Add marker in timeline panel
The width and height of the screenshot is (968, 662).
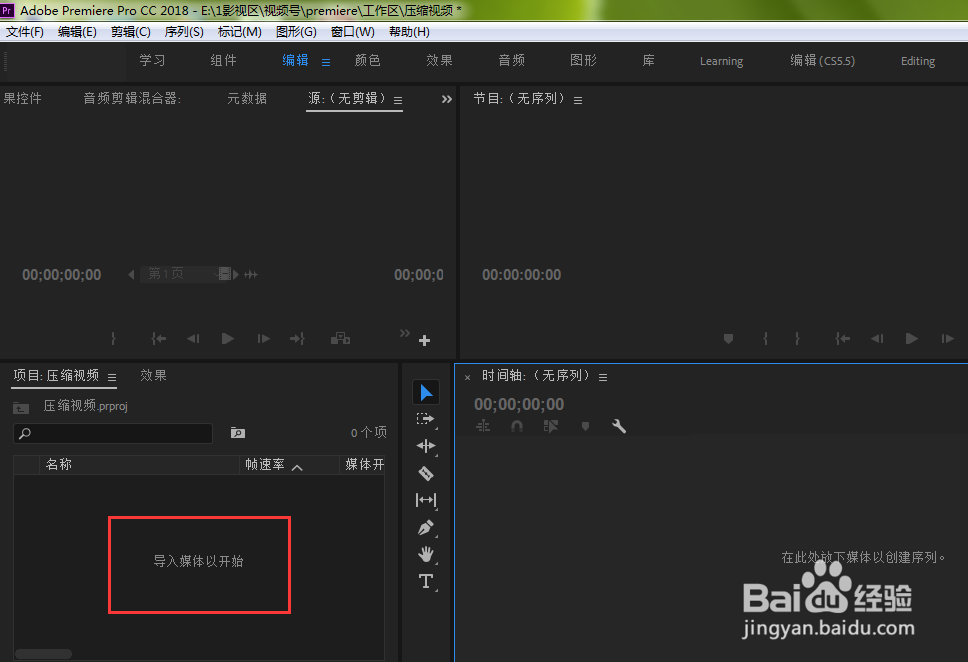coord(585,426)
